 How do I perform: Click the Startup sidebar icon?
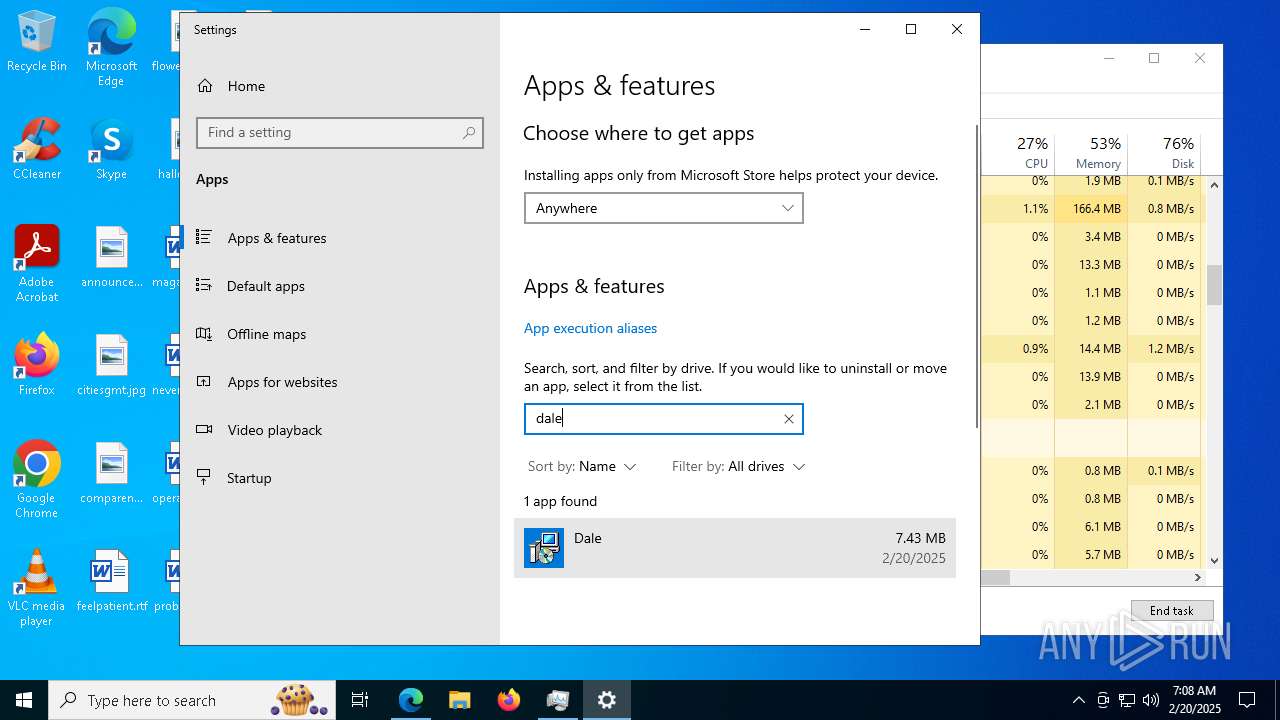204,477
